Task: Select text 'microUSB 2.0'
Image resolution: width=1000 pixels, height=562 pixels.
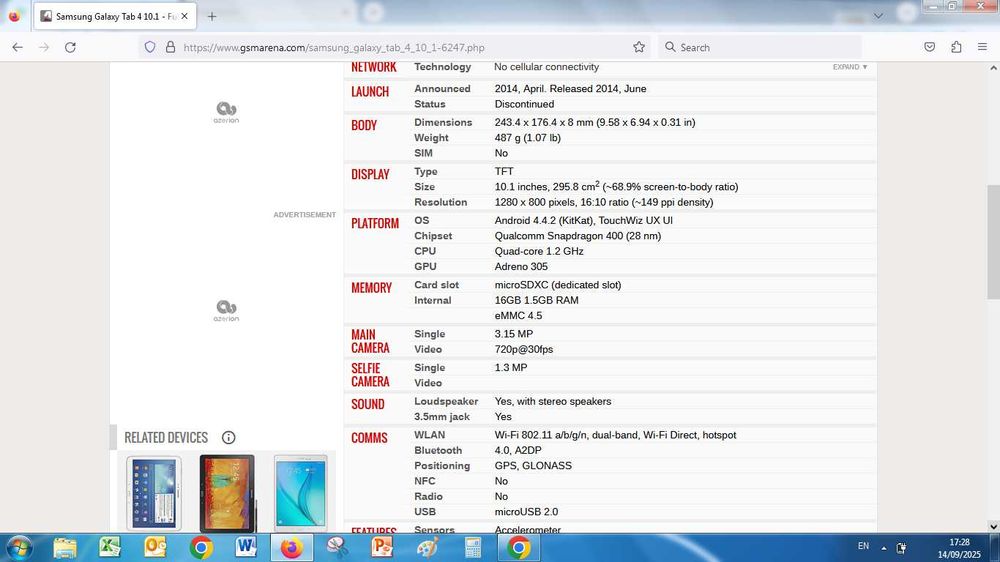Action: coord(526,512)
